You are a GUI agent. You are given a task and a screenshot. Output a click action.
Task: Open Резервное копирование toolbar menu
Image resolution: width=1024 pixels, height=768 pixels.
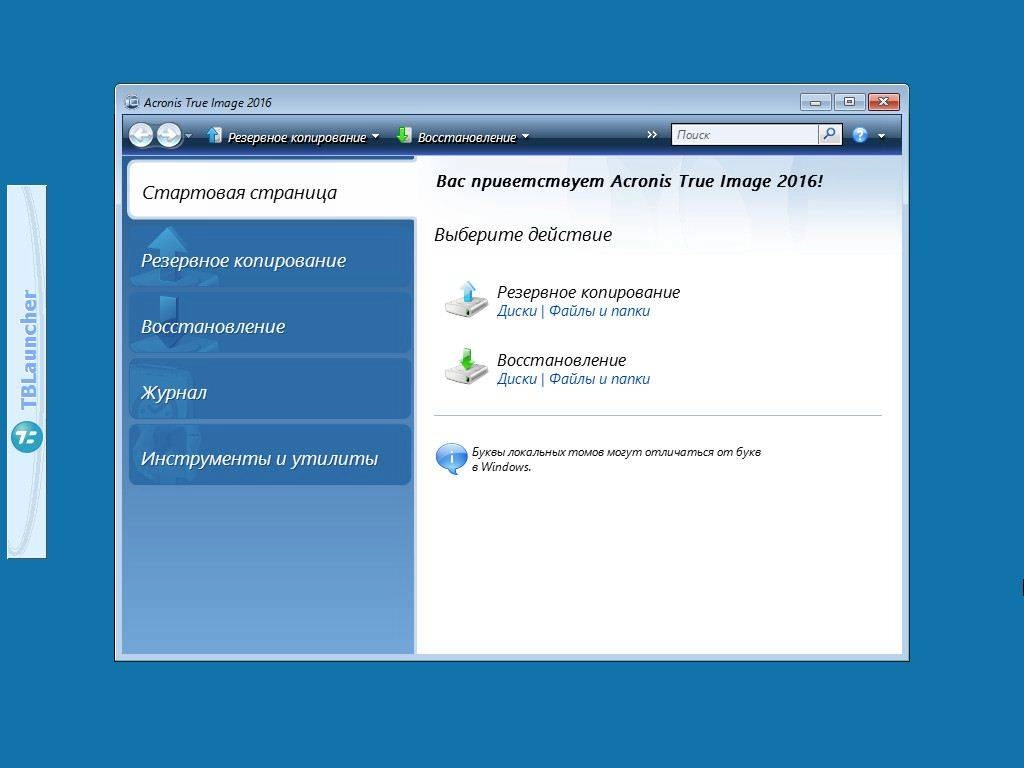click(296, 137)
